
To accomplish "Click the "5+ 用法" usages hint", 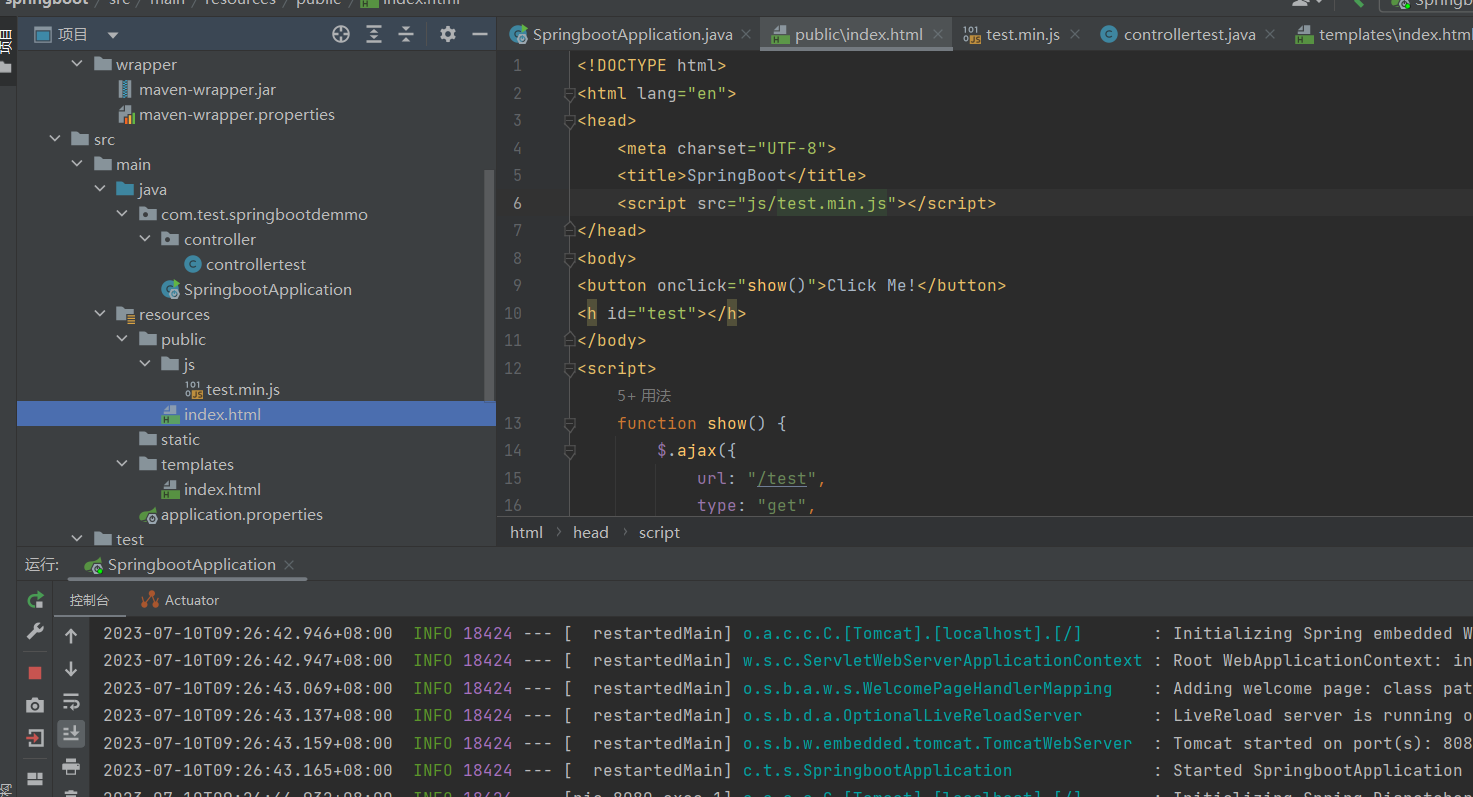I will [x=644, y=396].
